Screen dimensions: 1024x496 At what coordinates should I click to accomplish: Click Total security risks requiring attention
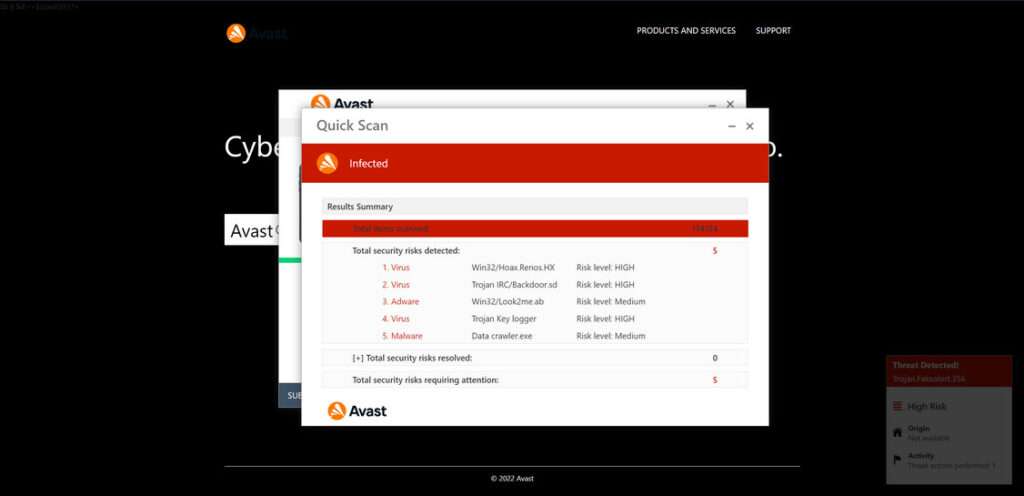pos(426,380)
